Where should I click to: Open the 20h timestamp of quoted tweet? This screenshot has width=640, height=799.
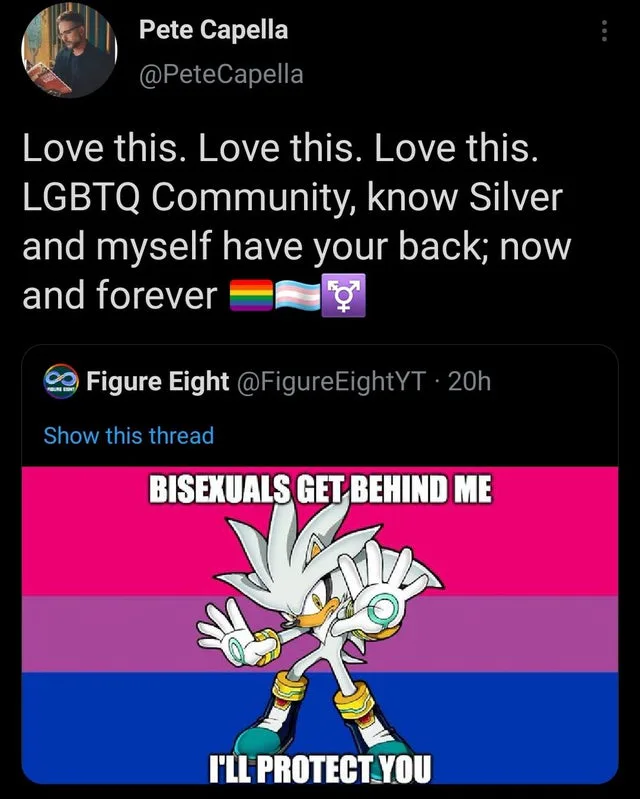pos(469,381)
